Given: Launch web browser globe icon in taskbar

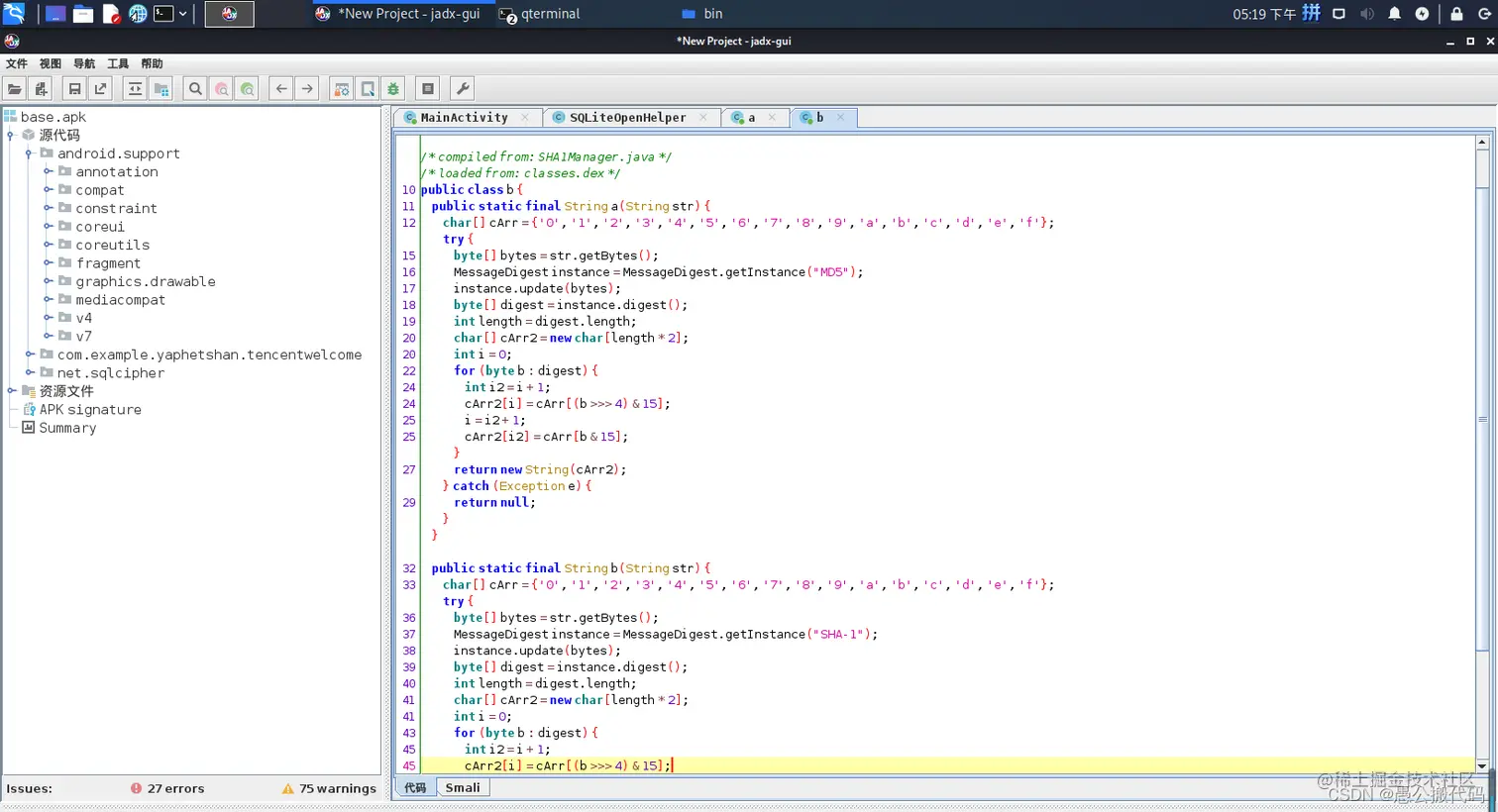Looking at the screenshot, I should coord(138,14).
